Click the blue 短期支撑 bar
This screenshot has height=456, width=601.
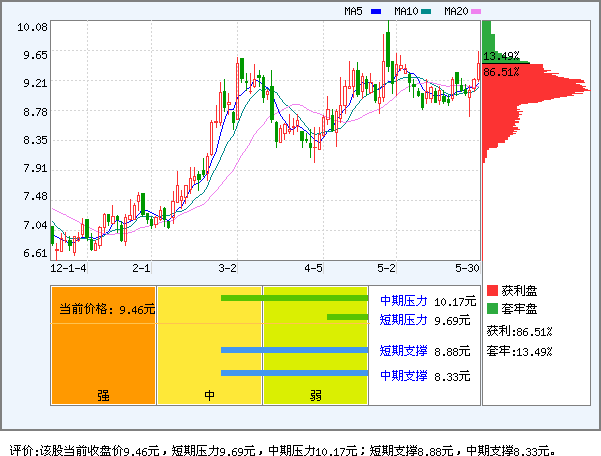coord(294,350)
